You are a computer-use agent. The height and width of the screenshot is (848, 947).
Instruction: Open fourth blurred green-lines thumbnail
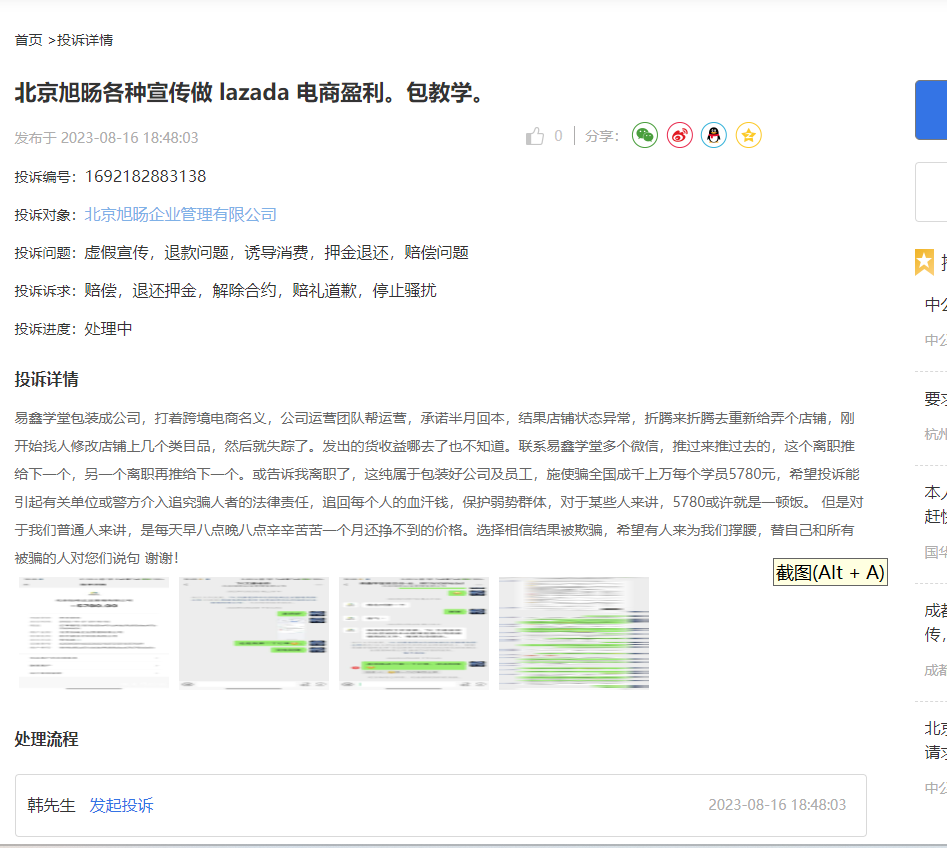tap(574, 633)
